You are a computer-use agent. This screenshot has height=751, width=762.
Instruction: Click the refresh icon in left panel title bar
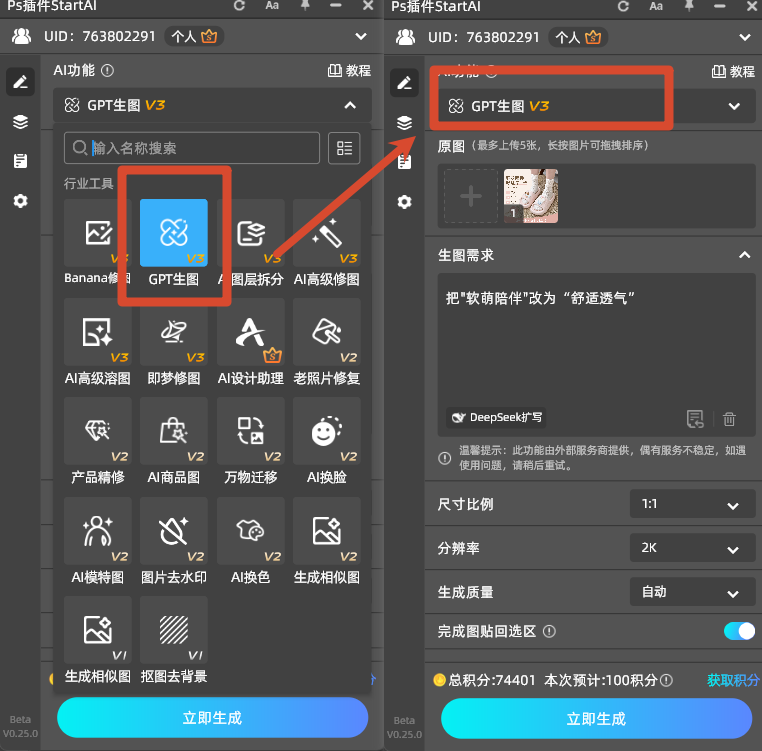coord(239,5)
